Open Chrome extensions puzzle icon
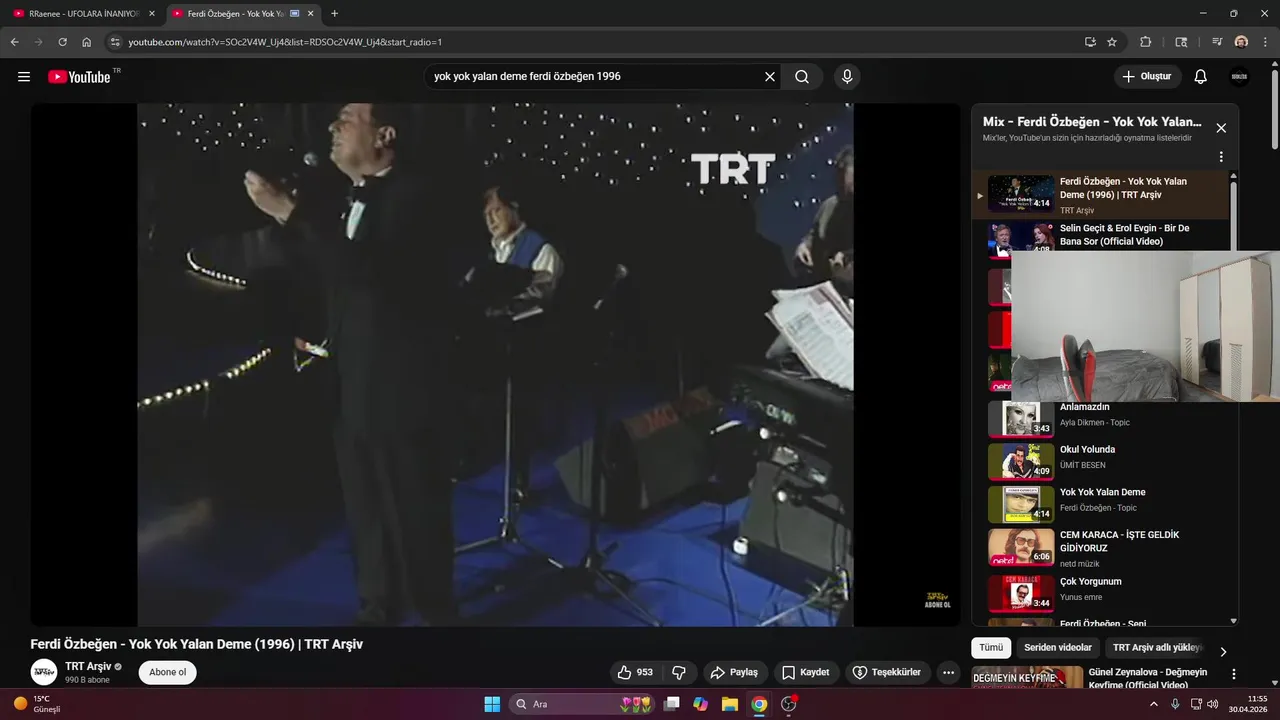The width and height of the screenshot is (1280, 720). coord(1146,42)
